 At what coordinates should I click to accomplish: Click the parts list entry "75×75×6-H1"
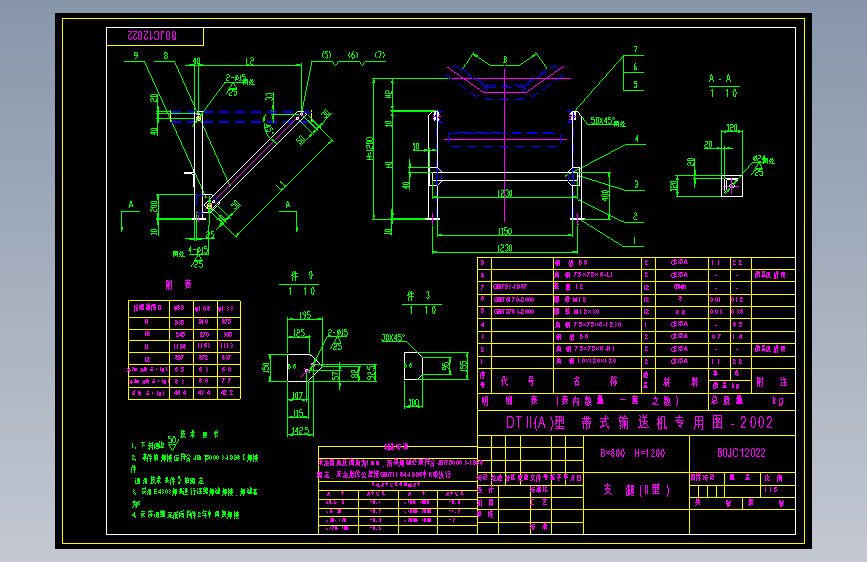point(593,349)
